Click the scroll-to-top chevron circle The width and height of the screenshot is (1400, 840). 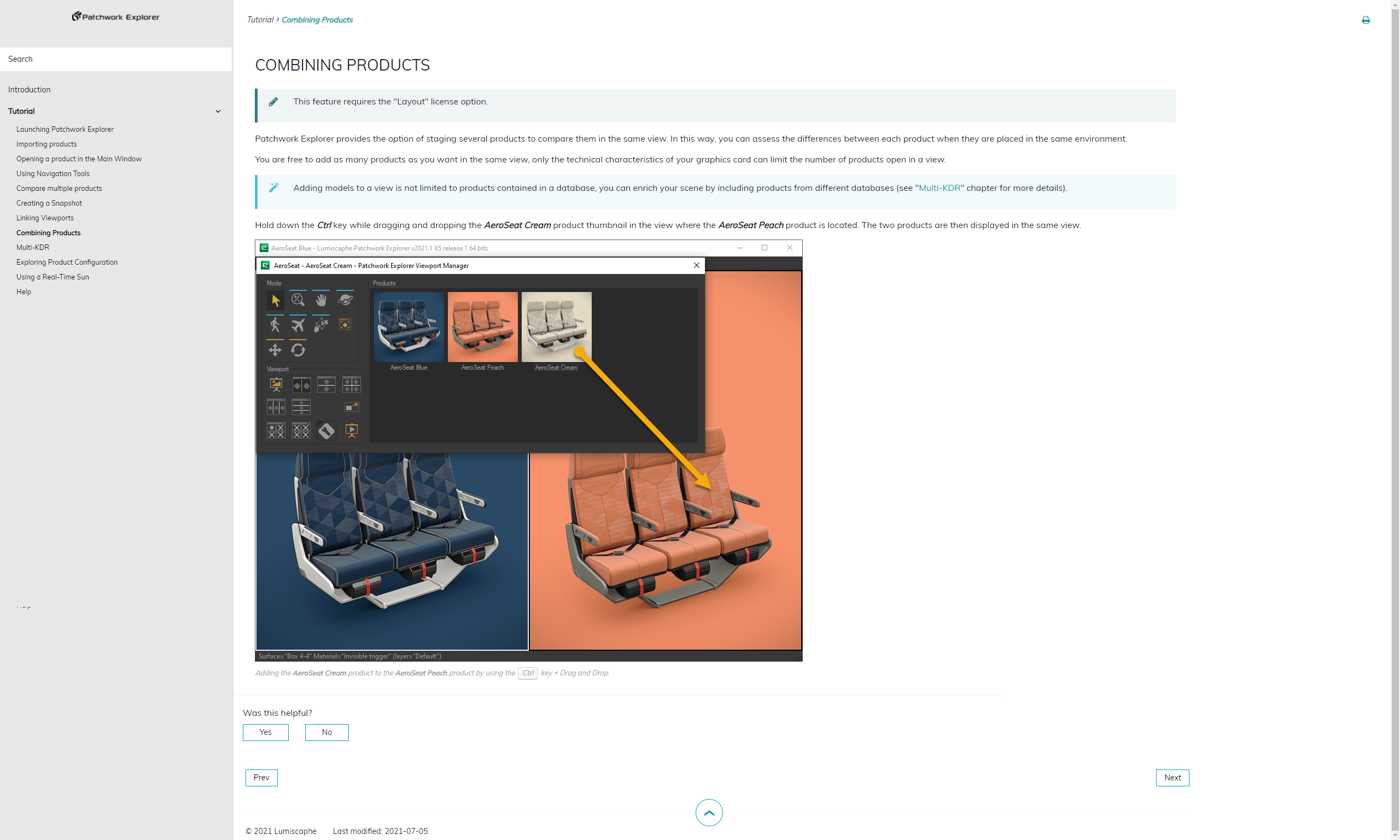(x=709, y=813)
